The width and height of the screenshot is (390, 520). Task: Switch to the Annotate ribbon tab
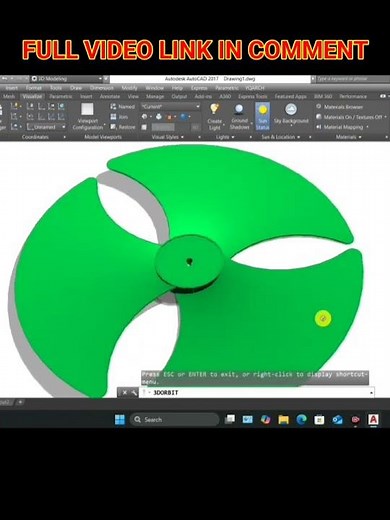point(110,97)
